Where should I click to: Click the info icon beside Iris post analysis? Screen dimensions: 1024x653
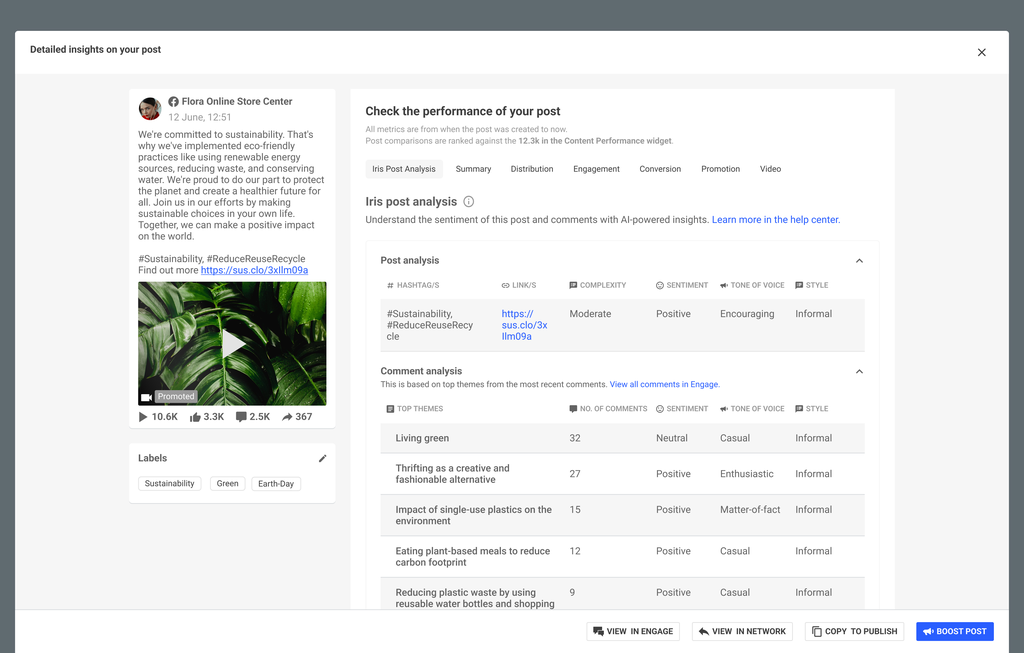(x=469, y=202)
